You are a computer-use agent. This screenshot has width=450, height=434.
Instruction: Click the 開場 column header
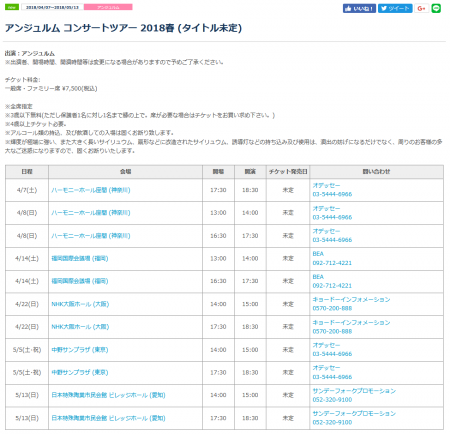[x=218, y=172]
